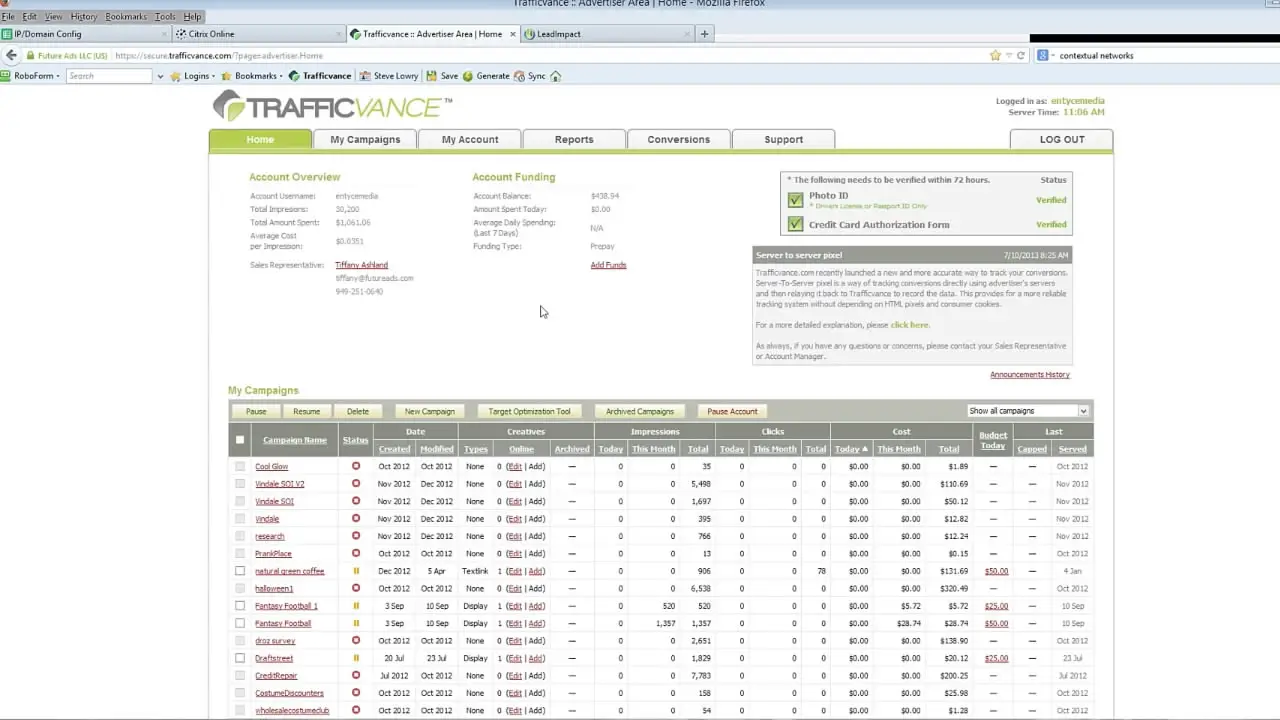Check the droz survey campaign checkbox
This screenshot has width=1280, height=720.
click(239, 641)
